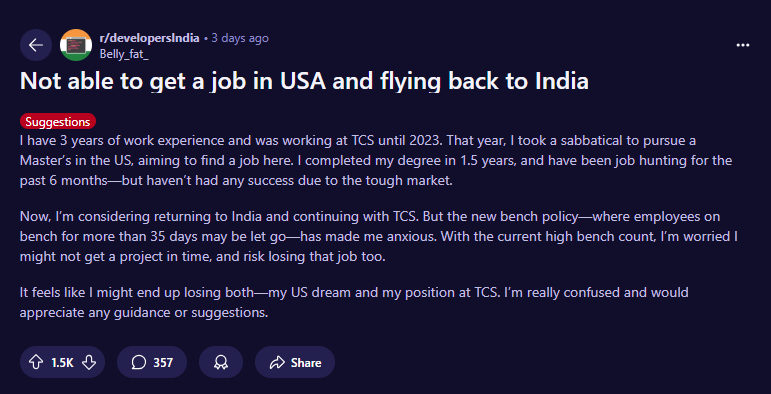Open the three-dot post options menu

click(742, 45)
